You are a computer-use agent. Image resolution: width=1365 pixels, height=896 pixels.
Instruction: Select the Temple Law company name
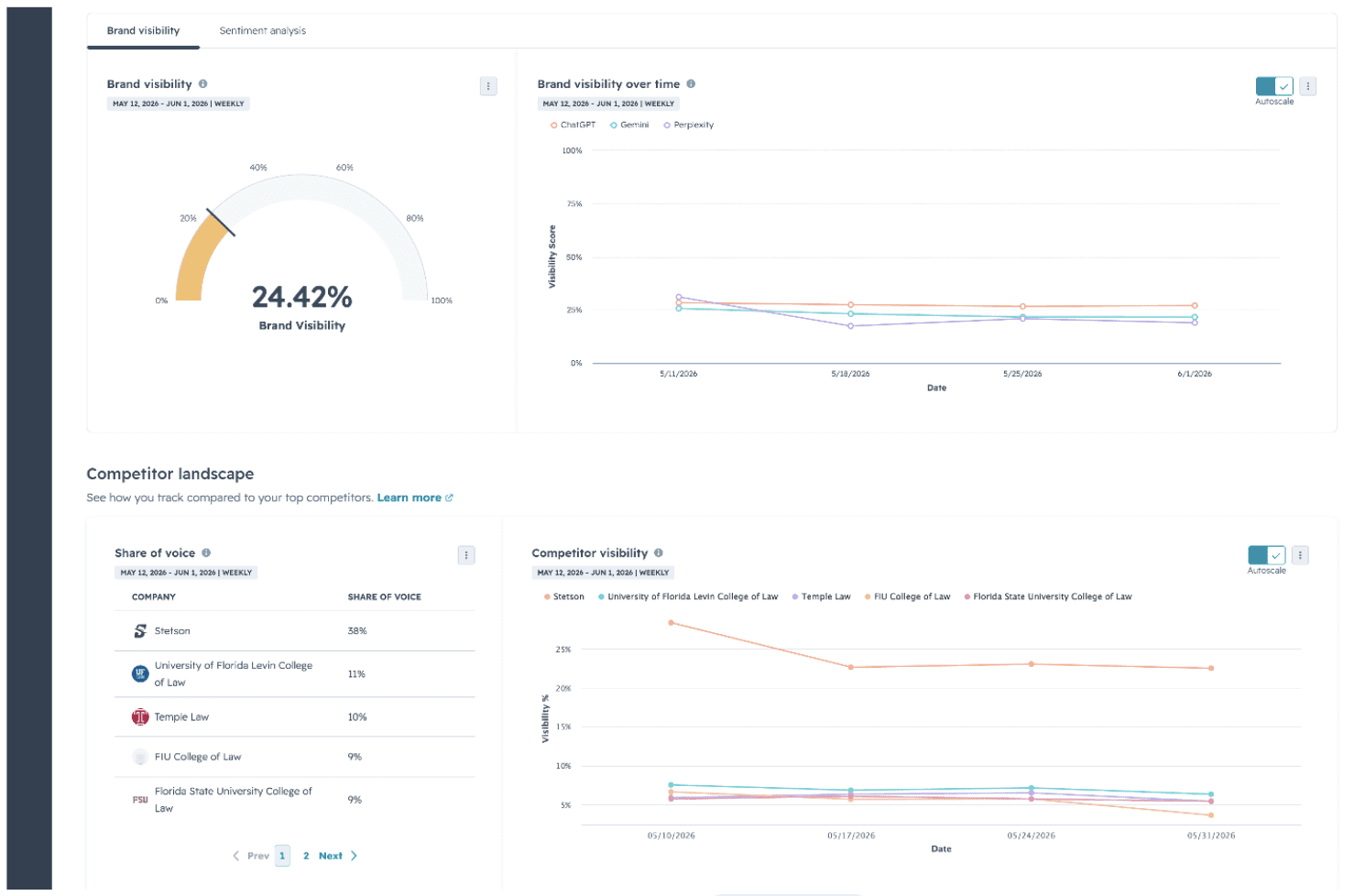(x=181, y=717)
